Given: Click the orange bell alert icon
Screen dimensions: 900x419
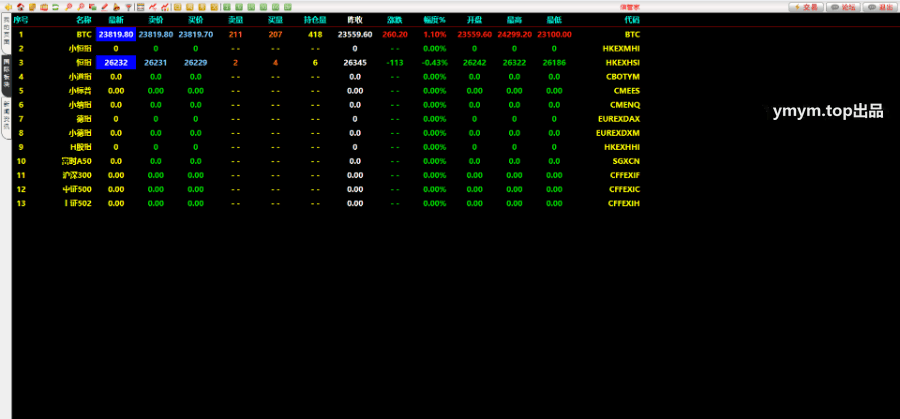Looking at the screenshot, I should 116,7.
